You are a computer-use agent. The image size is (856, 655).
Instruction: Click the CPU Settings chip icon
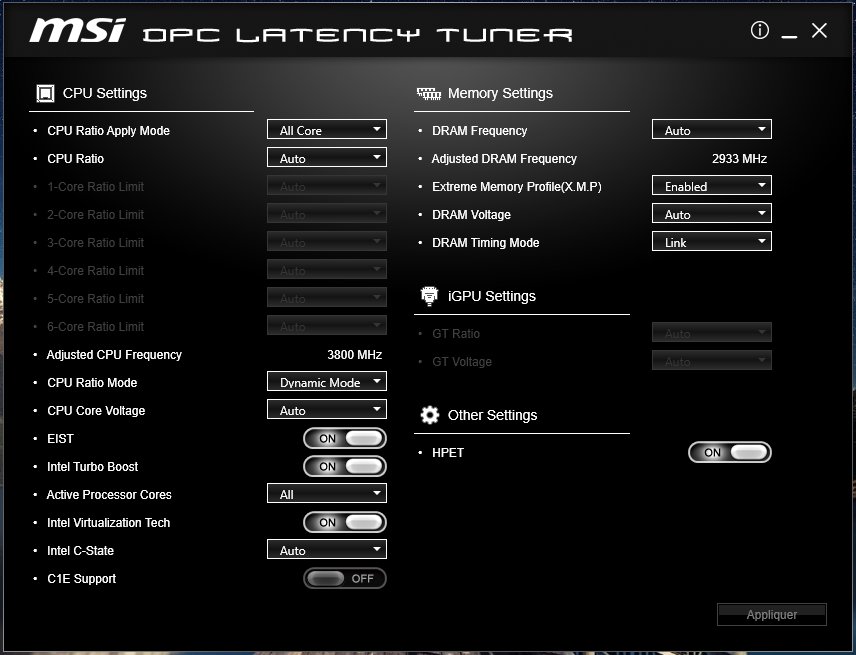(45, 94)
